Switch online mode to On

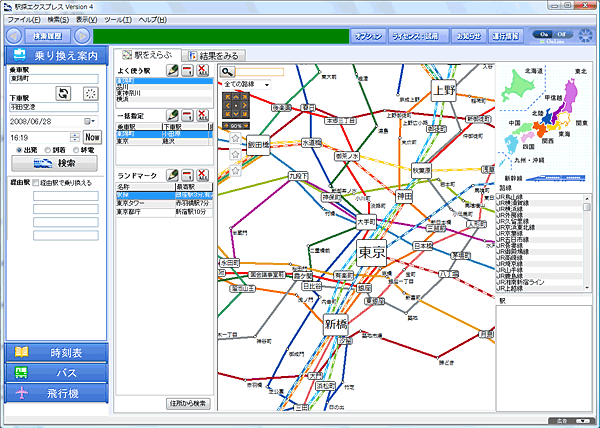pyautogui.click(x=543, y=34)
